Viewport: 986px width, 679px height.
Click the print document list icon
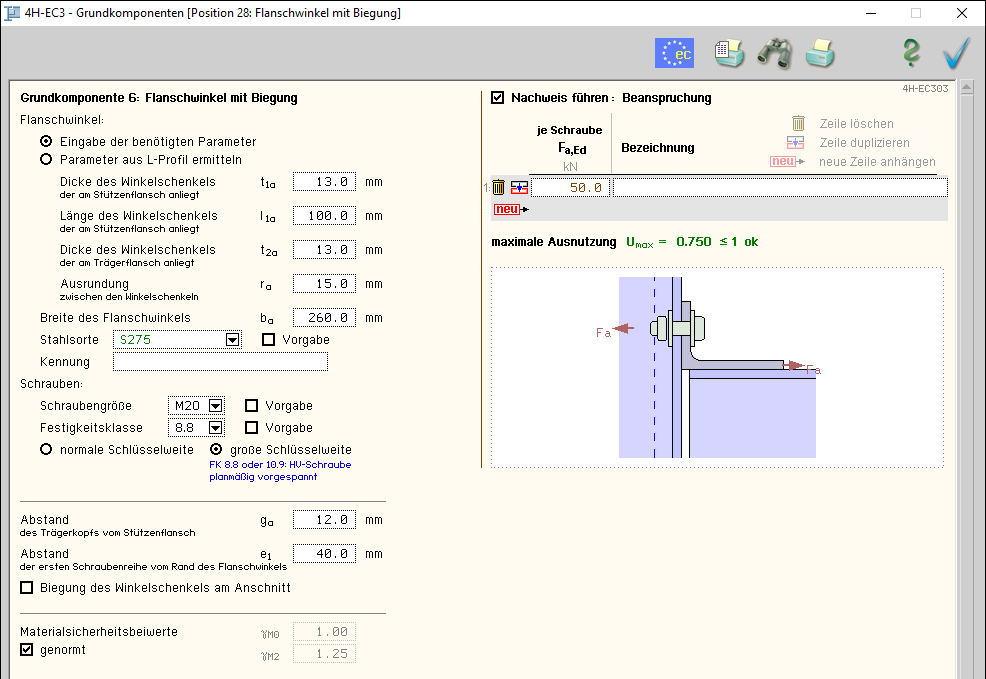[x=728, y=53]
